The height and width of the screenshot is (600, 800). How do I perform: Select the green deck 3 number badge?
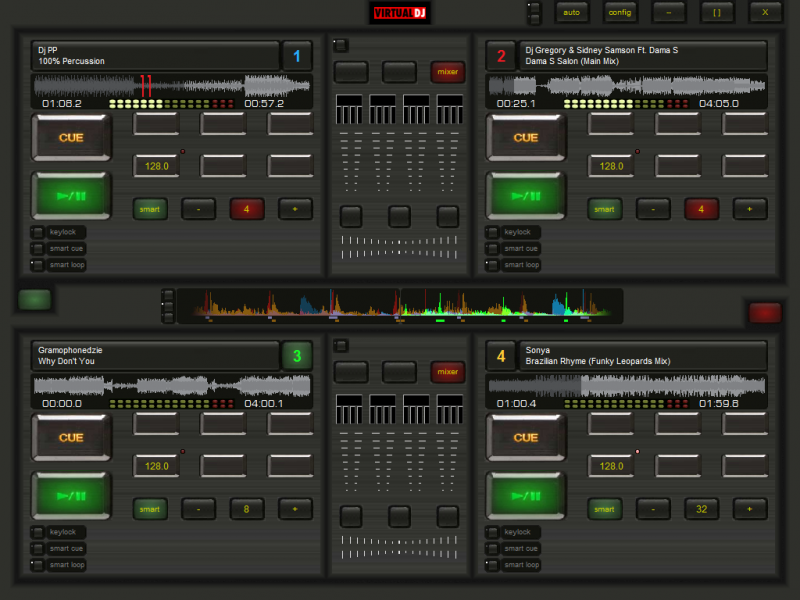(x=297, y=356)
